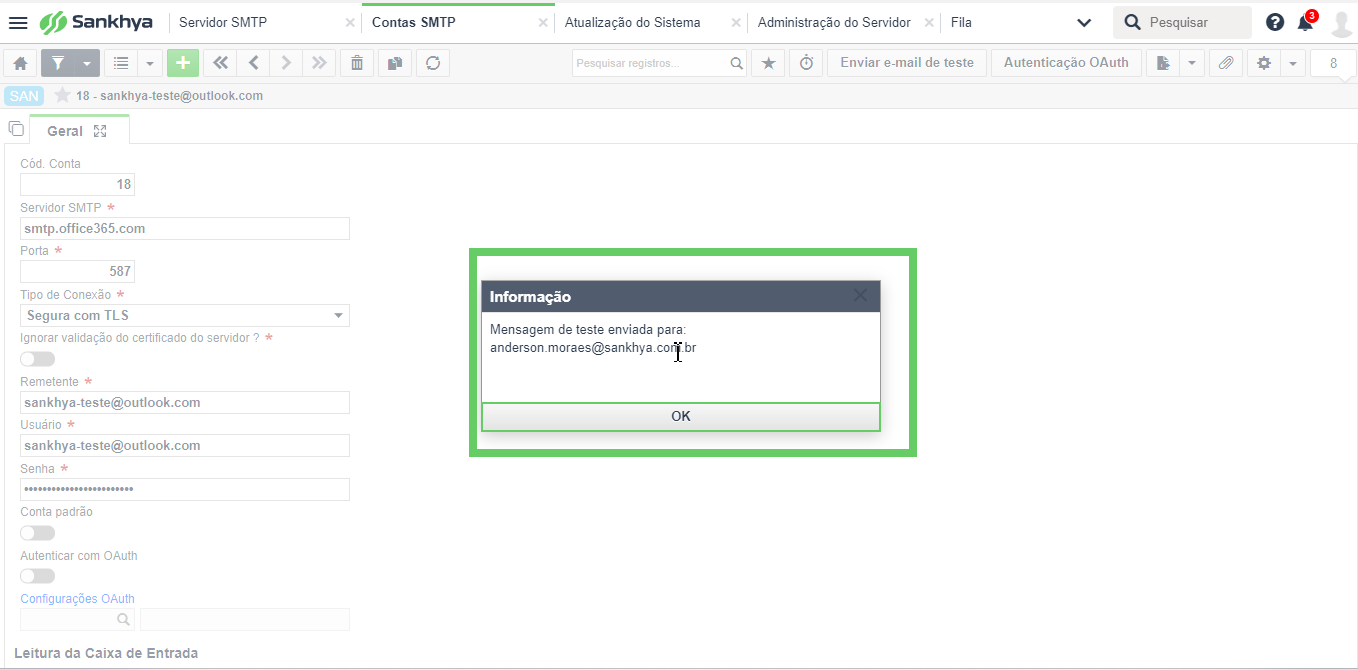This screenshot has width=1358, height=670.
Task: Go to the next record
Action: tap(286, 63)
